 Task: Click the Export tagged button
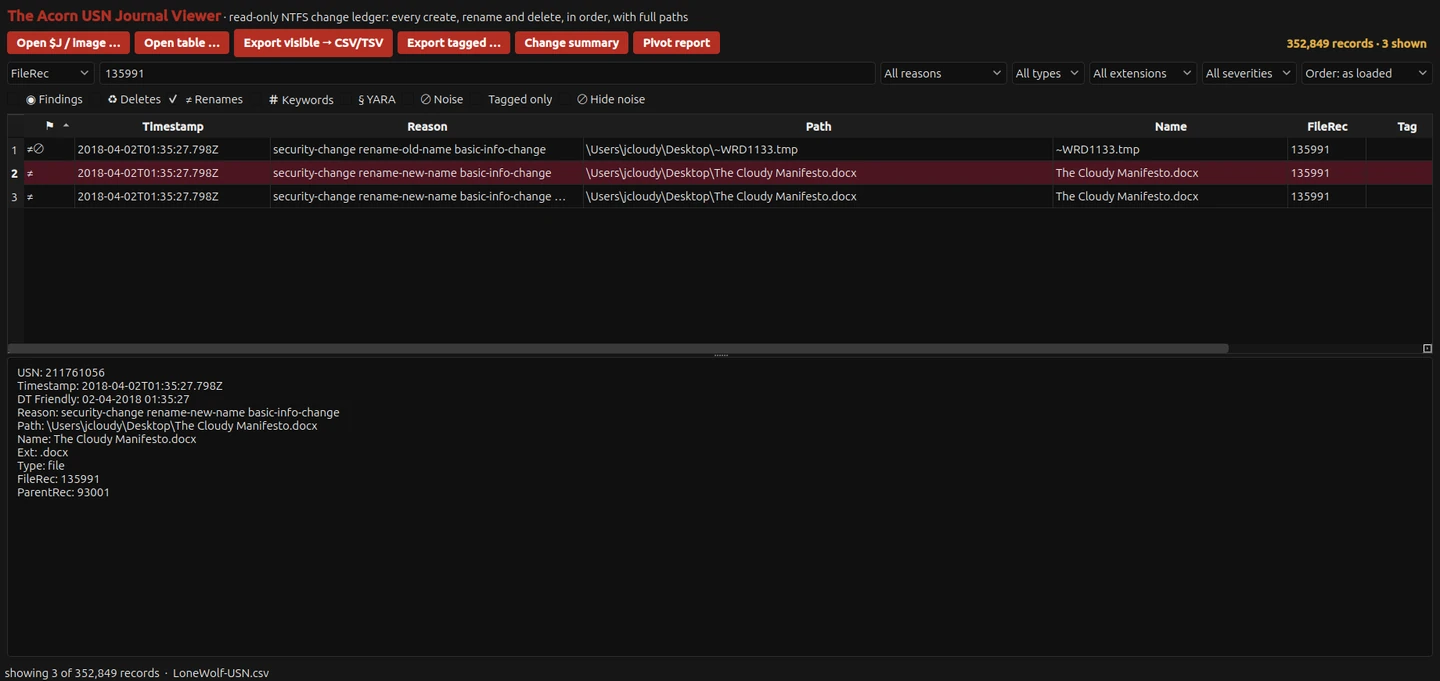(454, 43)
